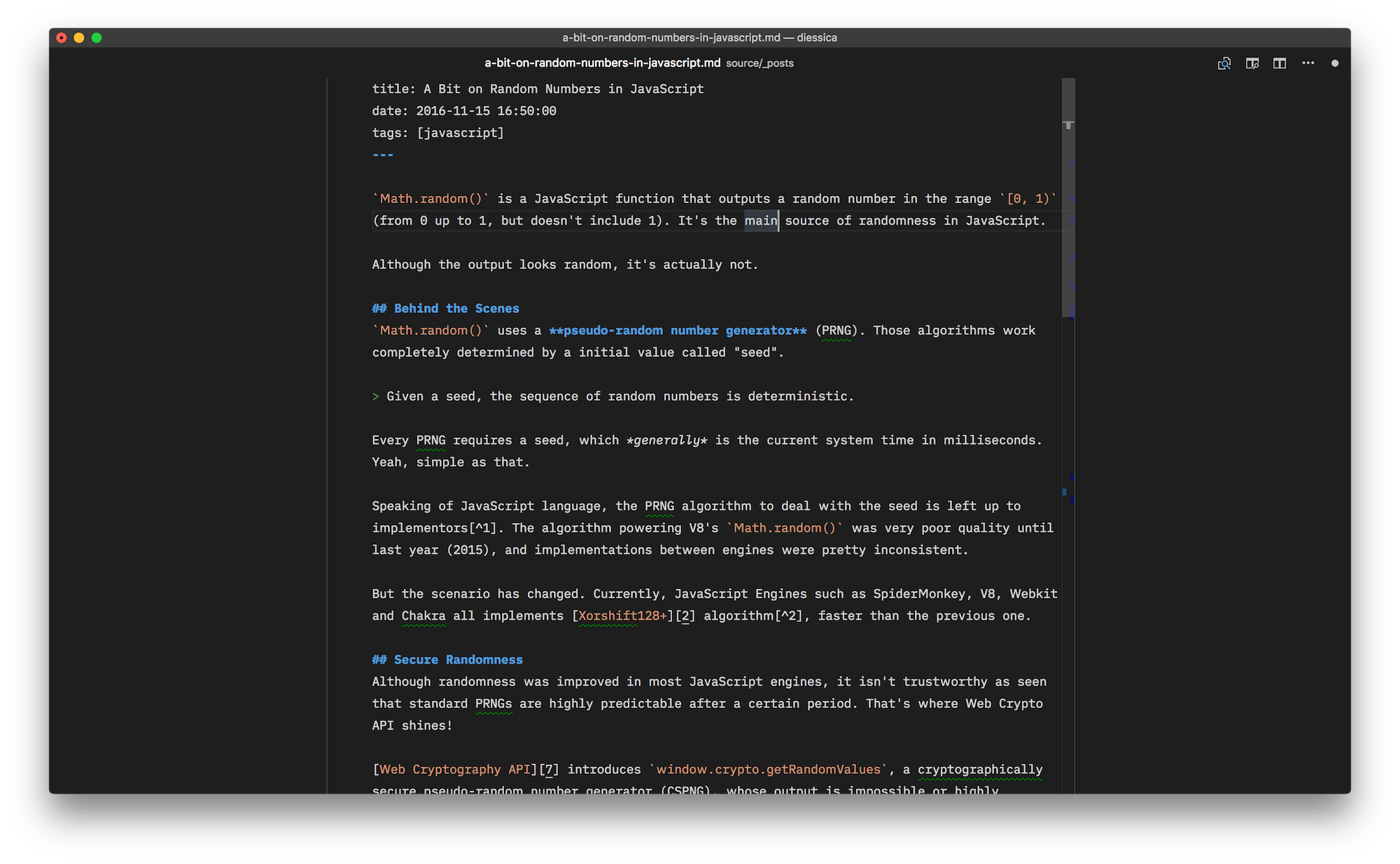Open file changes compare icon

(1224, 63)
